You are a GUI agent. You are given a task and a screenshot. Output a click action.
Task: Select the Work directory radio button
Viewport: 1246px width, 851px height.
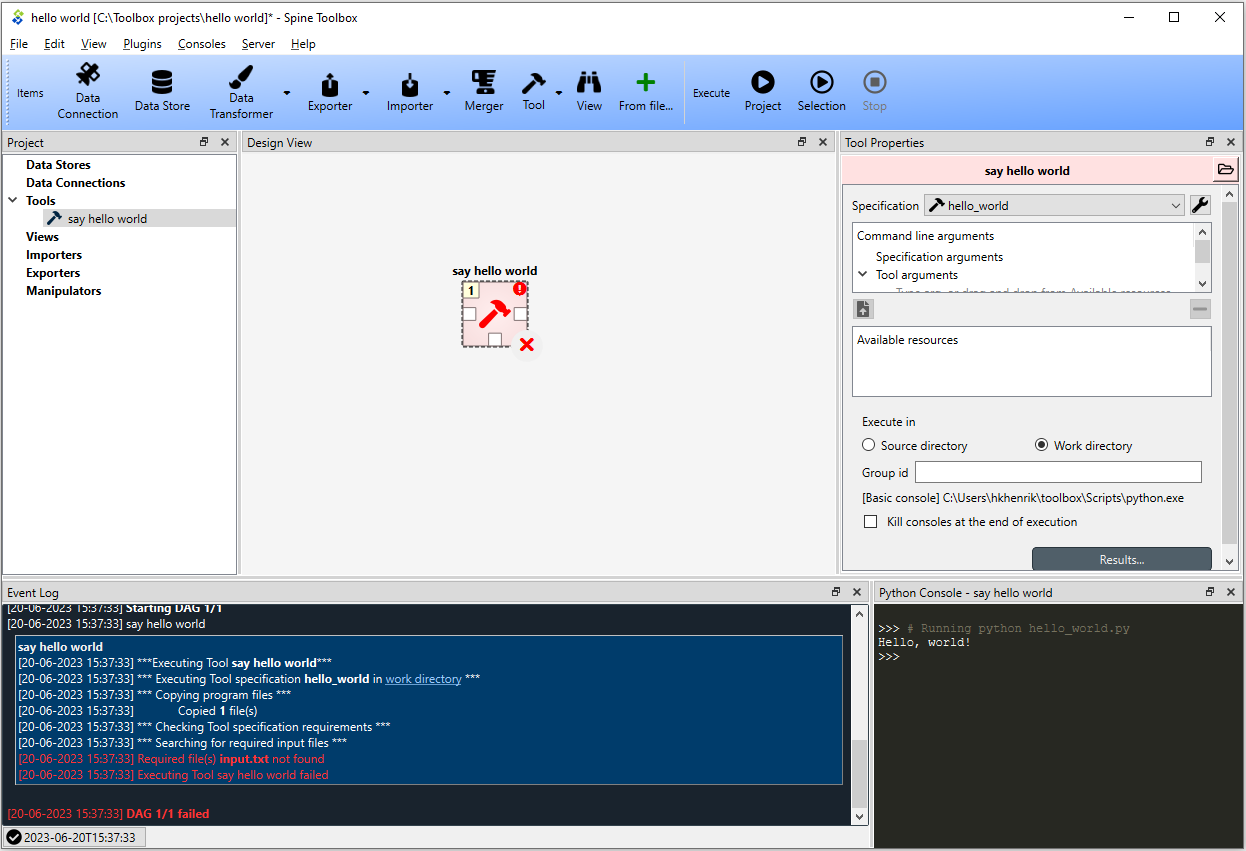click(1041, 445)
